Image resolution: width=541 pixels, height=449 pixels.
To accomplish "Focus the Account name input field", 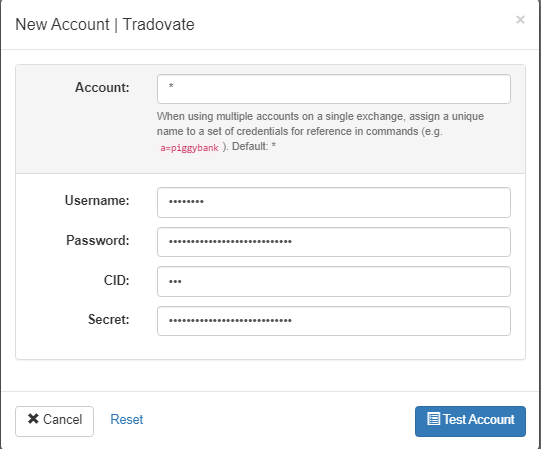I will coord(334,89).
